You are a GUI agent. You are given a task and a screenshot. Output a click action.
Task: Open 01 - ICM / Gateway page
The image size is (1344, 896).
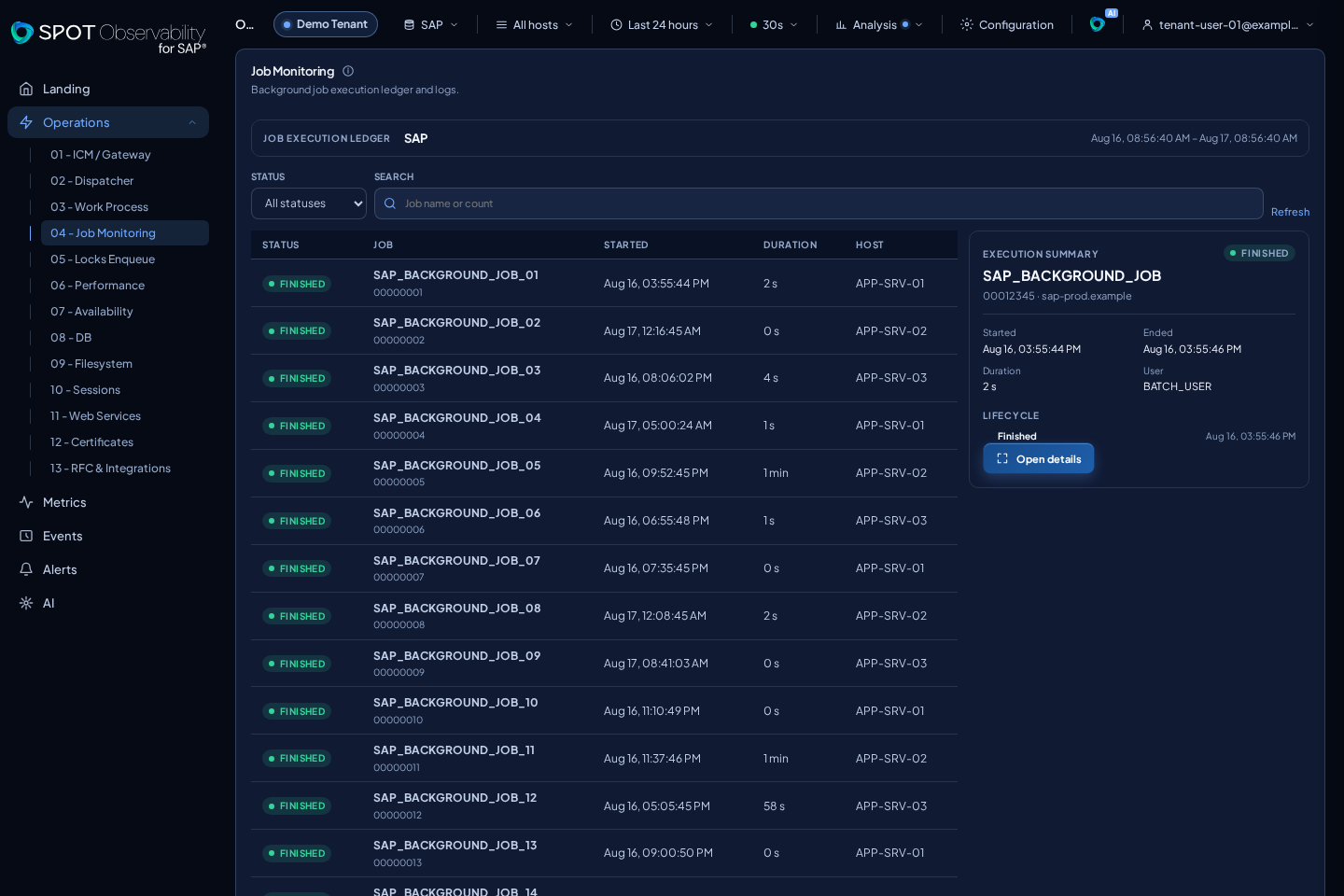125,155
